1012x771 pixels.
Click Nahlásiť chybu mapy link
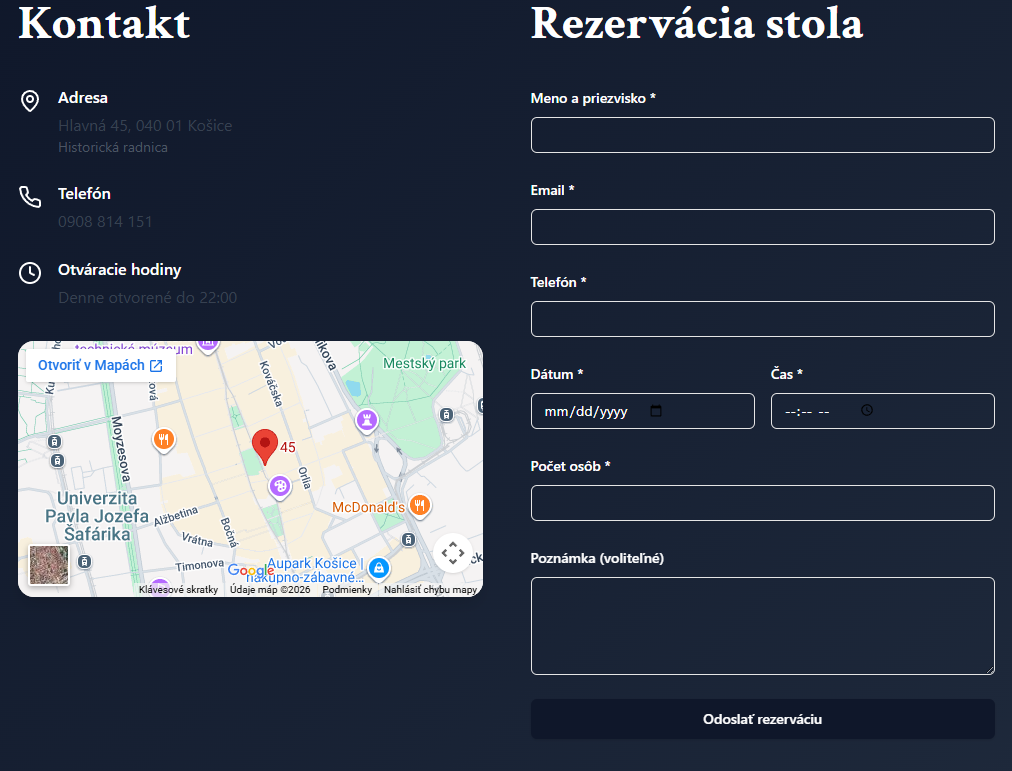click(430, 590)
